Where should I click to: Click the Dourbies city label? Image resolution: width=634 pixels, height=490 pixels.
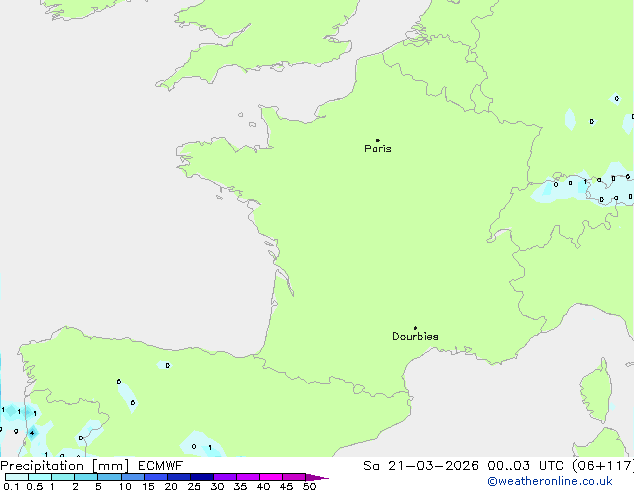pos(415,336)
